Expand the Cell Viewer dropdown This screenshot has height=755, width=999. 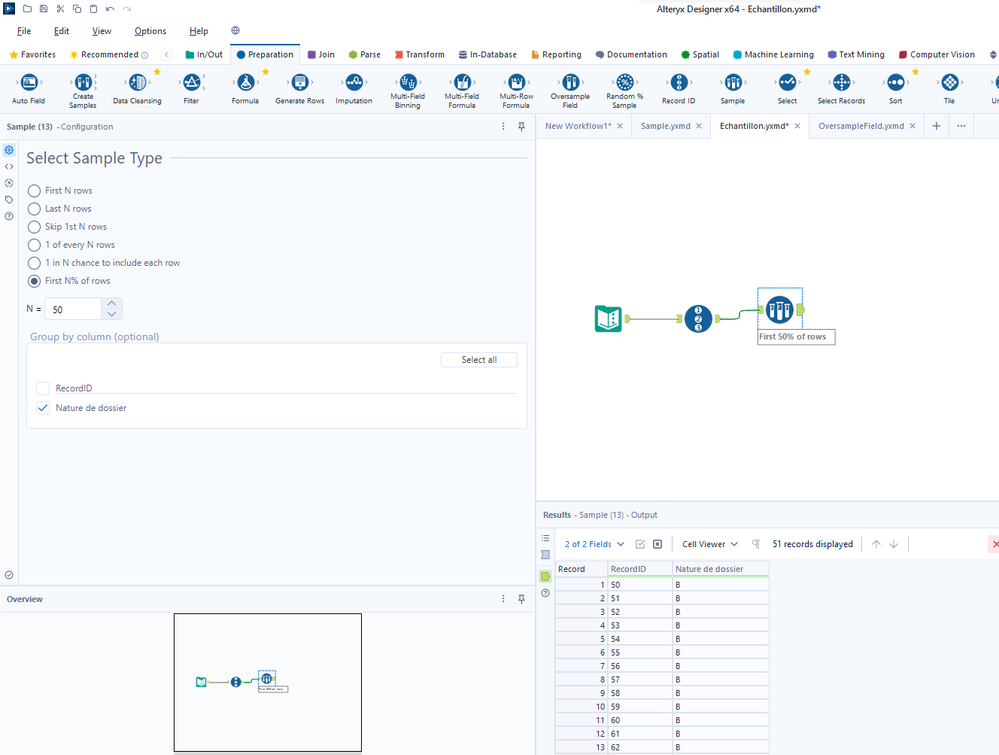[x=710, y=544]
